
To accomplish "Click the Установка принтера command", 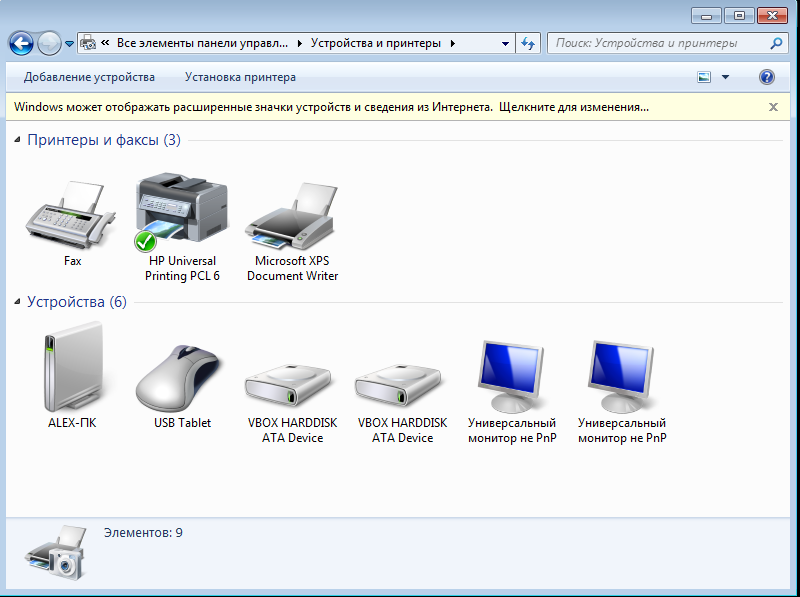I will tap(240, 77).
